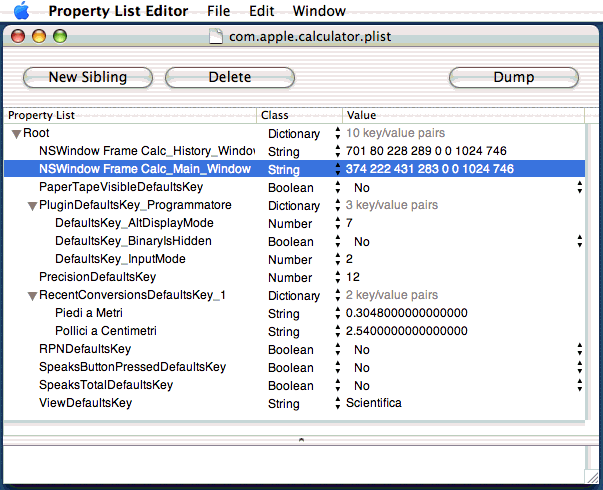The width and height of the screenshot is (603, 490).
Task: Collapse the Root disclosure triangle
Action: point(16,133)
